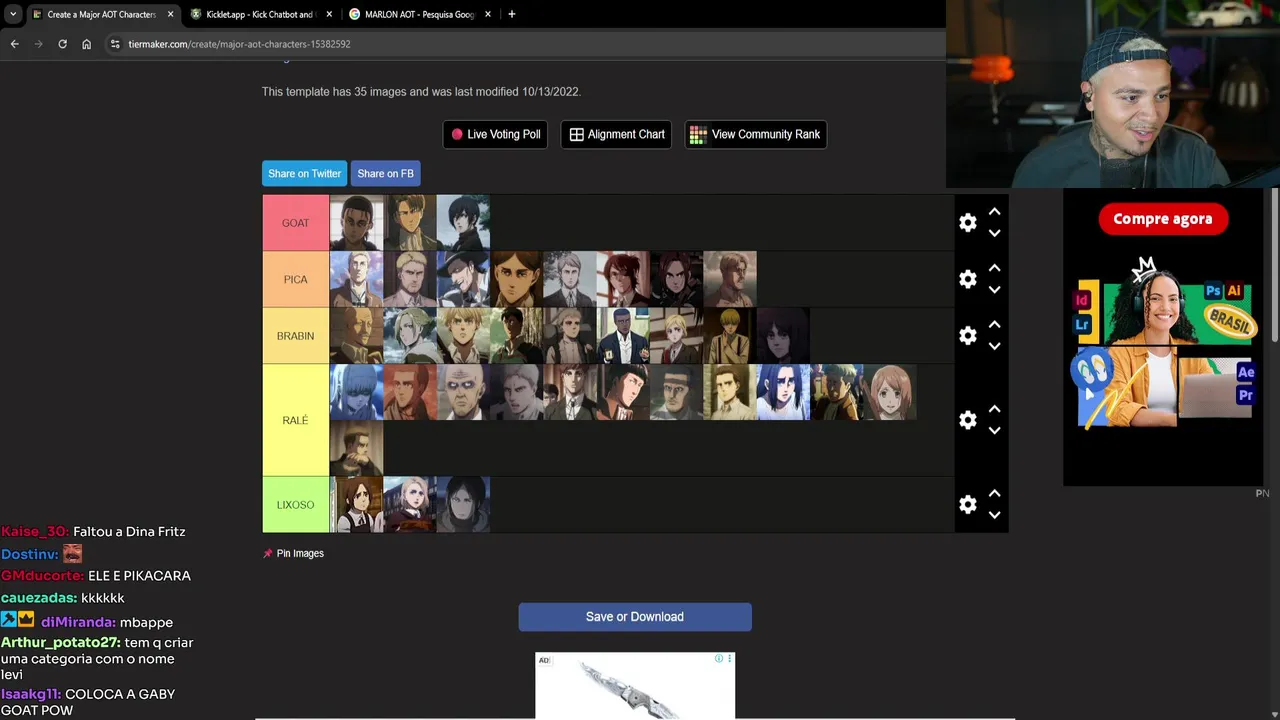Click the pin icon beside Pin Images

[268, 553]
